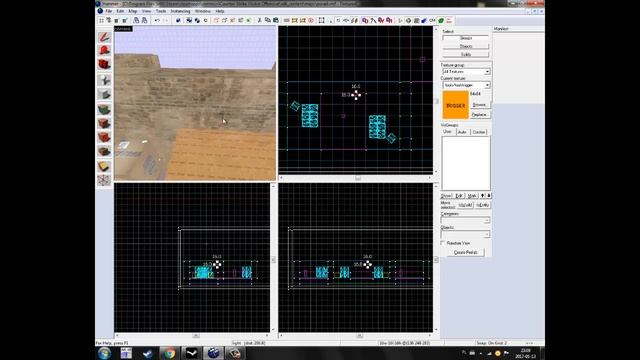Open the File menu

109,11
